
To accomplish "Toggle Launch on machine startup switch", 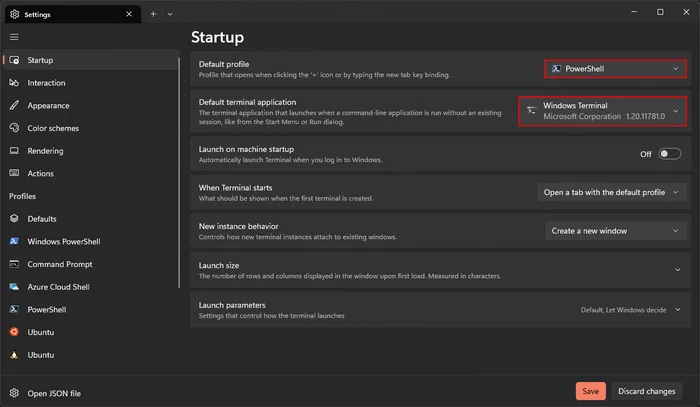I will (x=670, y=154).
